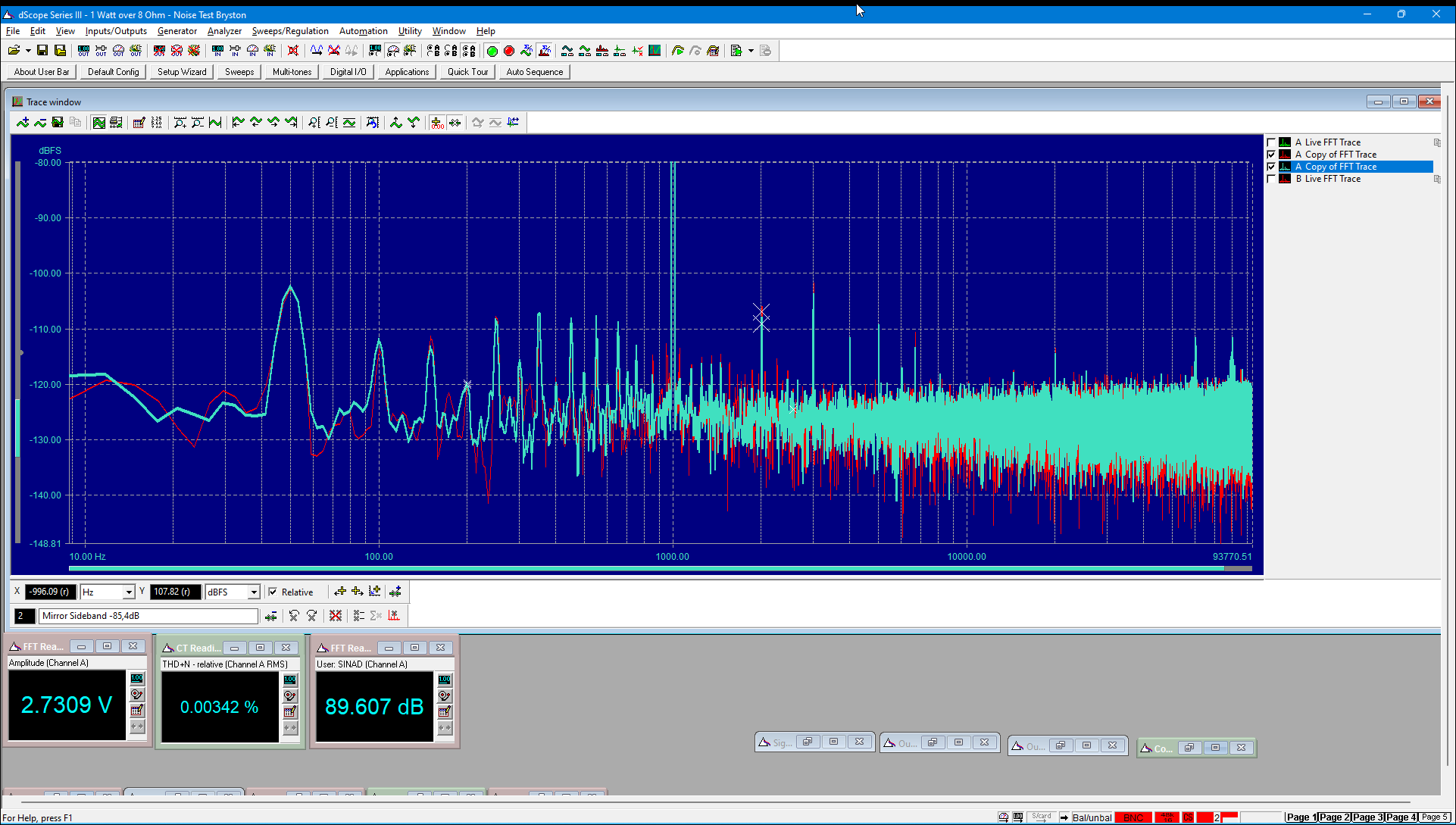Expand script toolbar dropdown arrow
1456x825 pixels.
point(751,51)
